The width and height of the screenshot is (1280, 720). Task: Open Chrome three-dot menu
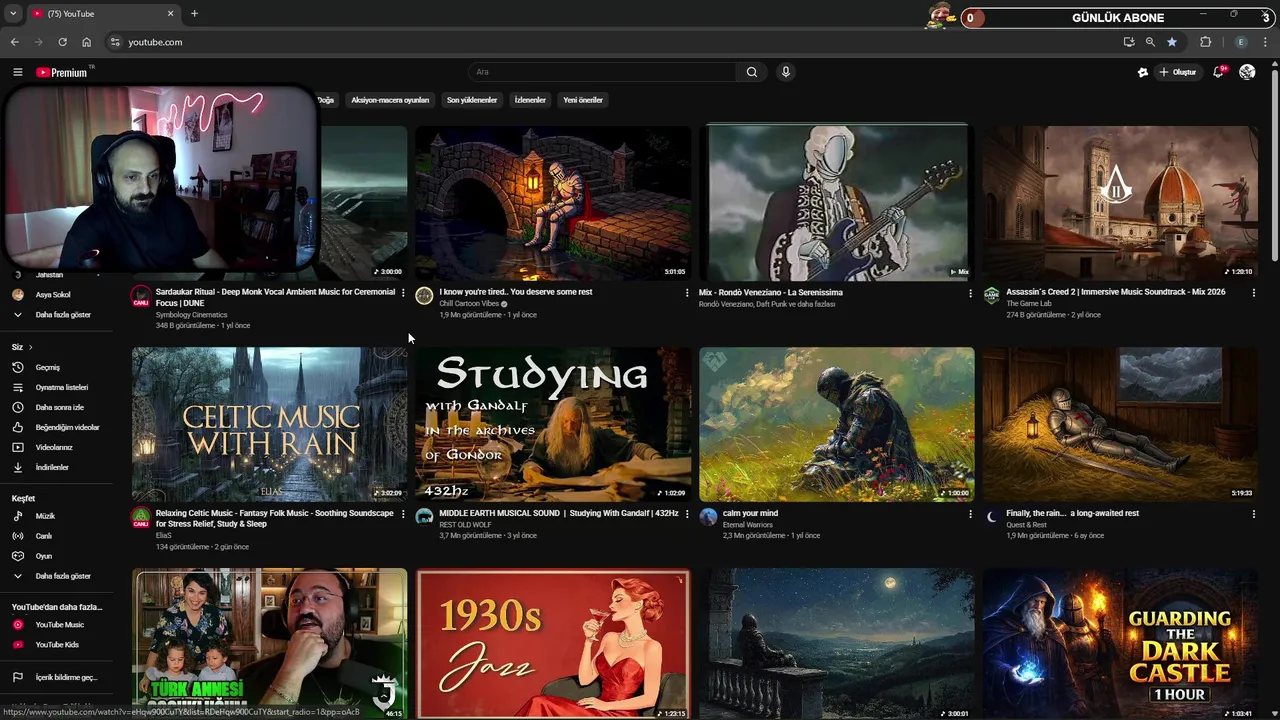click(x=1266, y=42)
